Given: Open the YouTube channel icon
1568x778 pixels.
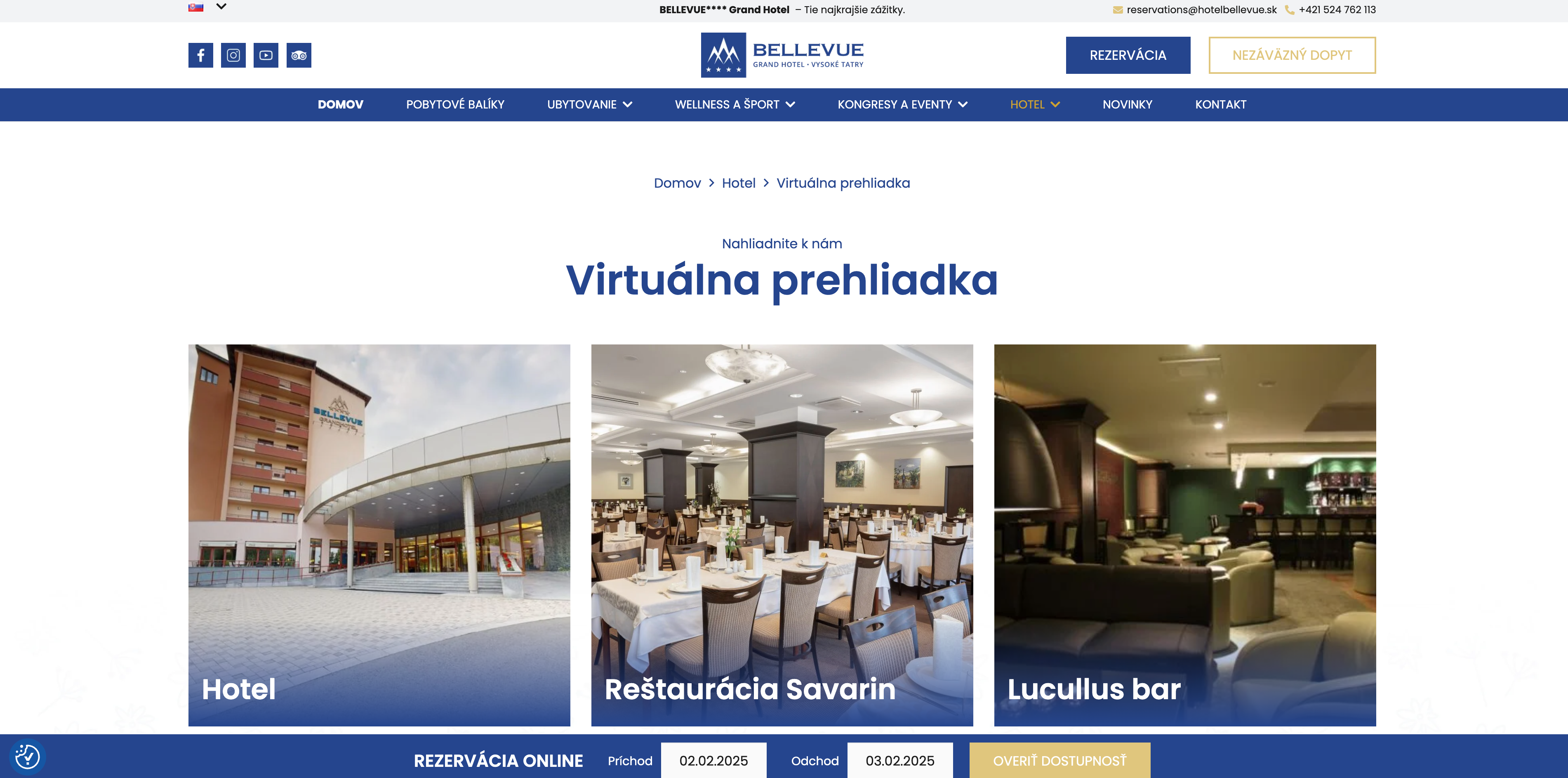Looking at the screenshot, I should [266, 55].
